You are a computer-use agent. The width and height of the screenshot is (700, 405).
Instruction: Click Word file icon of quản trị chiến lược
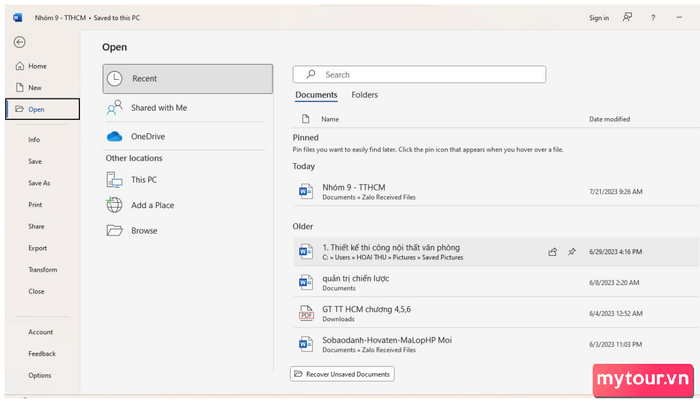(x=306, y=283)
